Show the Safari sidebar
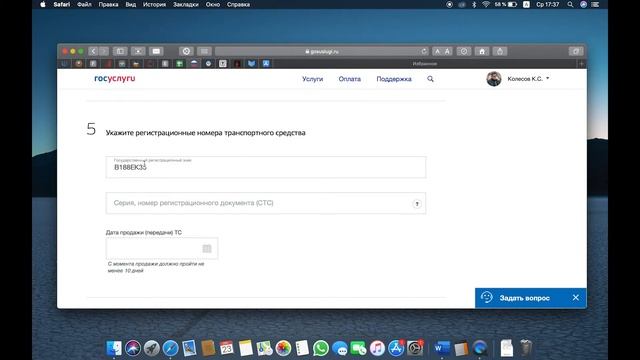Viewport: 640px width, 360px height. [120, 51]
